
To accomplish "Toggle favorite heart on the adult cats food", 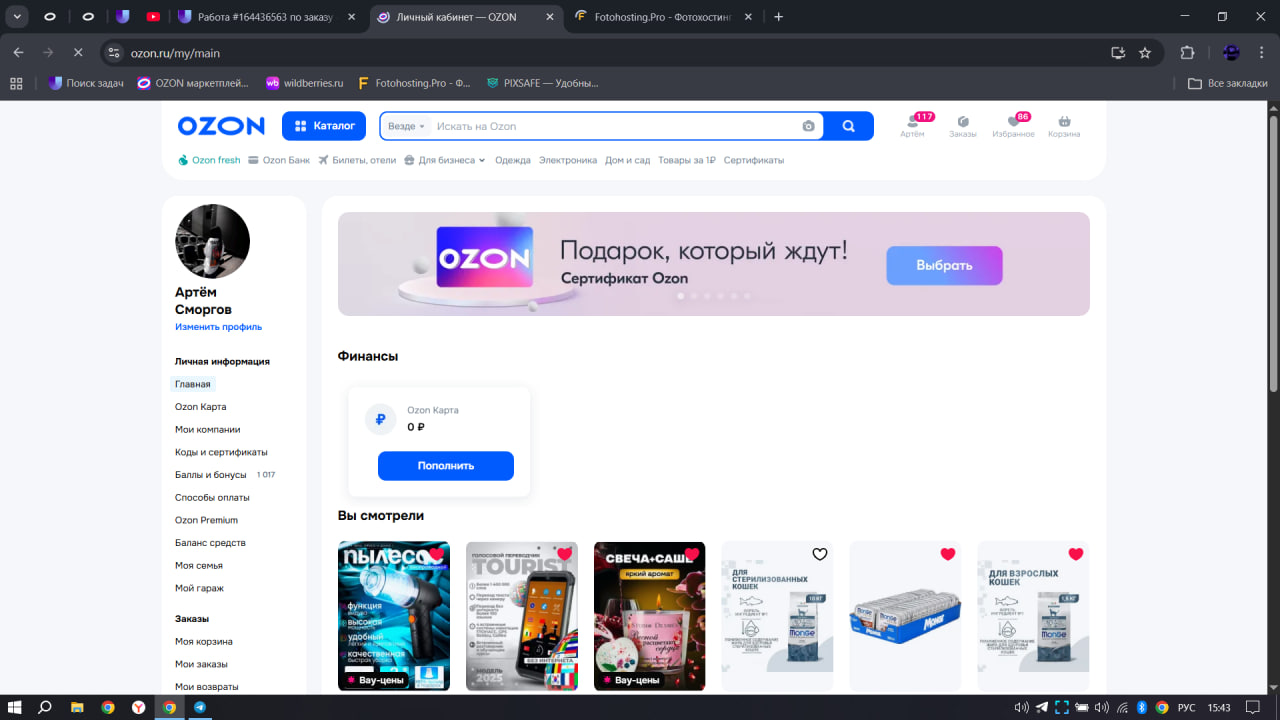I will (1076, 555).
